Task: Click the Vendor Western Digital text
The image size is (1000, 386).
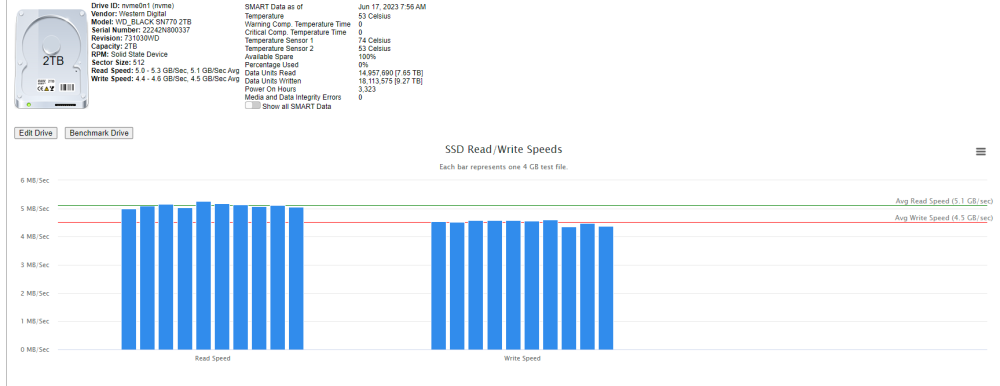Action: click(129, 13)
